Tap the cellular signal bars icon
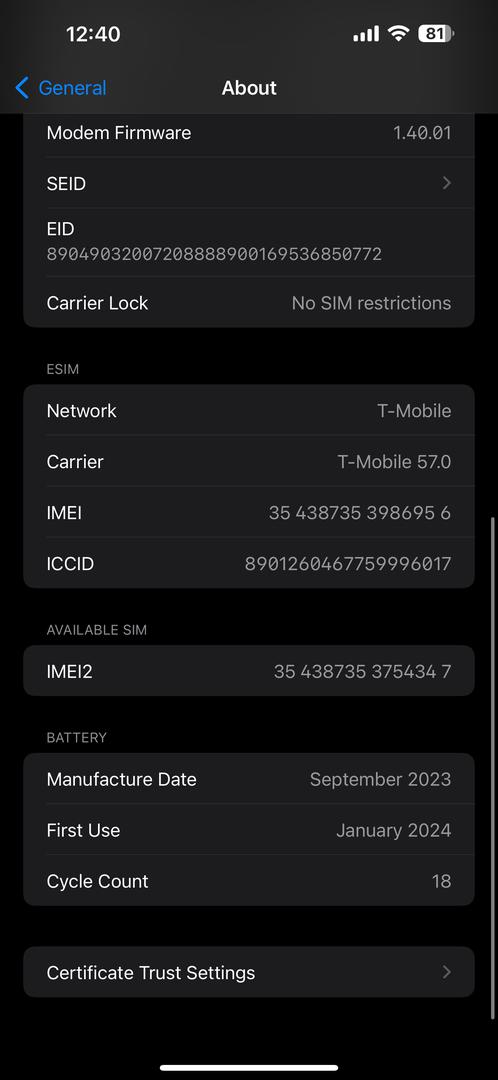The image size is (498, 1080). 366,33
